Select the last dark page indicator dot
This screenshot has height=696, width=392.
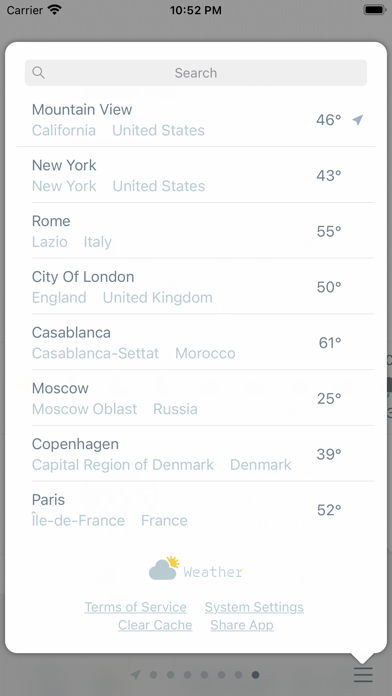tap(255, 675)
